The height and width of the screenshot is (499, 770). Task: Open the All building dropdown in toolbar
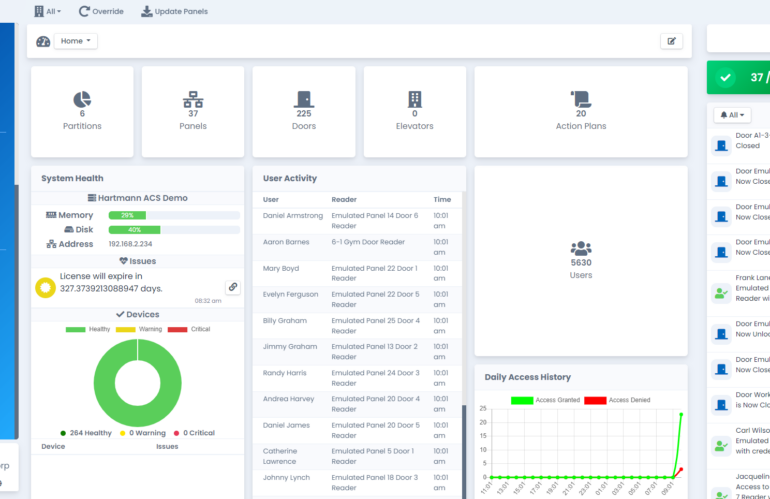[x=48, y=11]
